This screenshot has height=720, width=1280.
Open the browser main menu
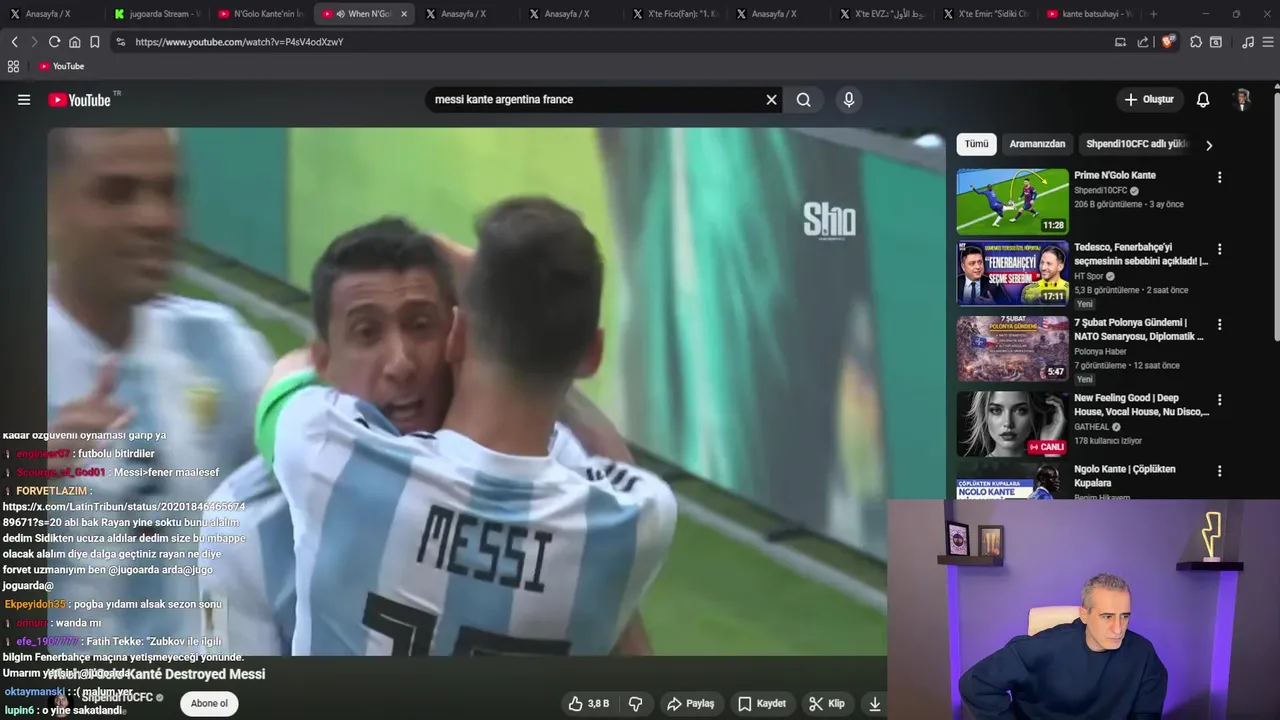pyautogui.click(x=1268, y=42)
